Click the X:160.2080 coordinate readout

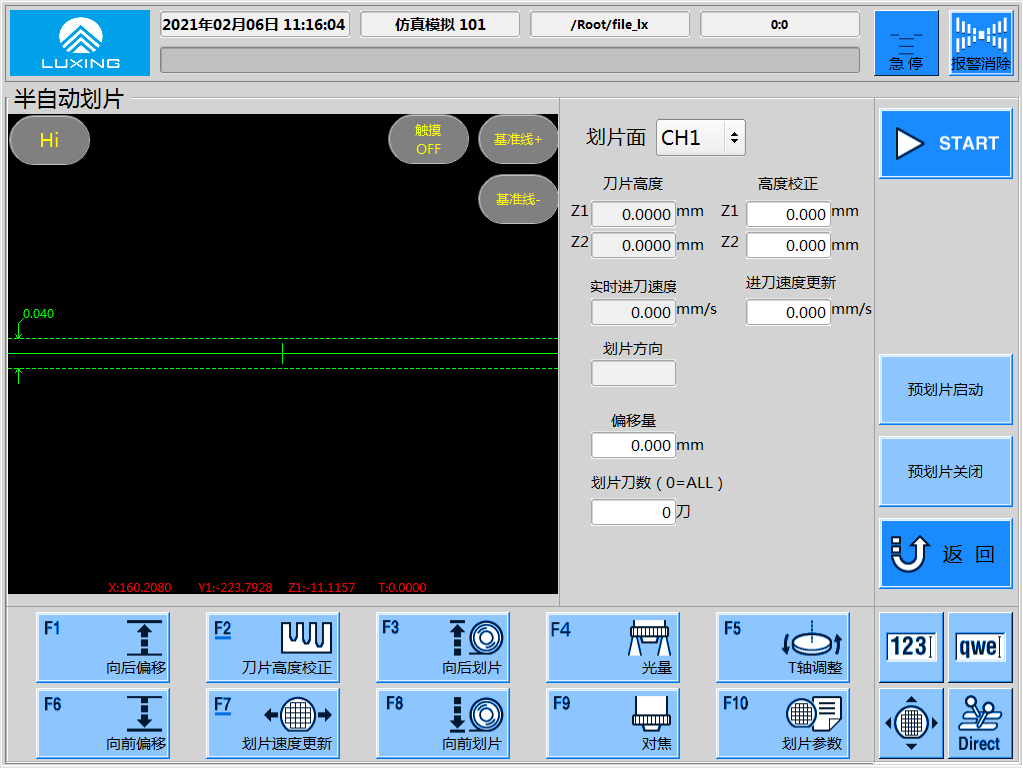(140, 587)
